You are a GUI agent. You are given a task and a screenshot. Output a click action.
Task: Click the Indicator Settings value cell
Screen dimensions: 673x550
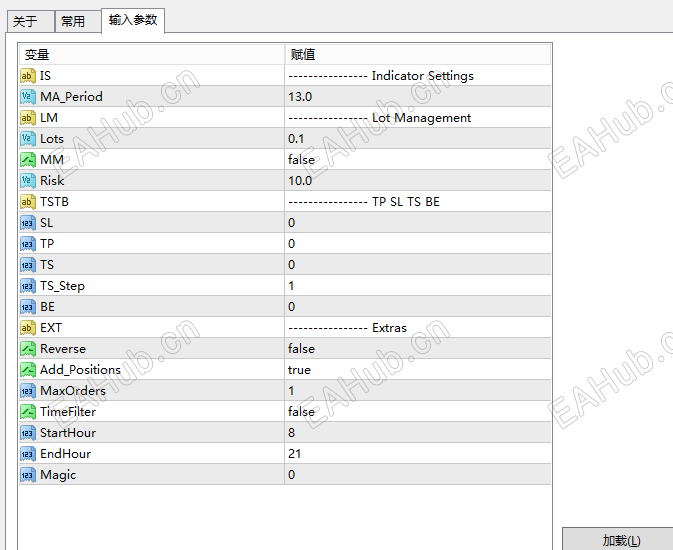418,76
